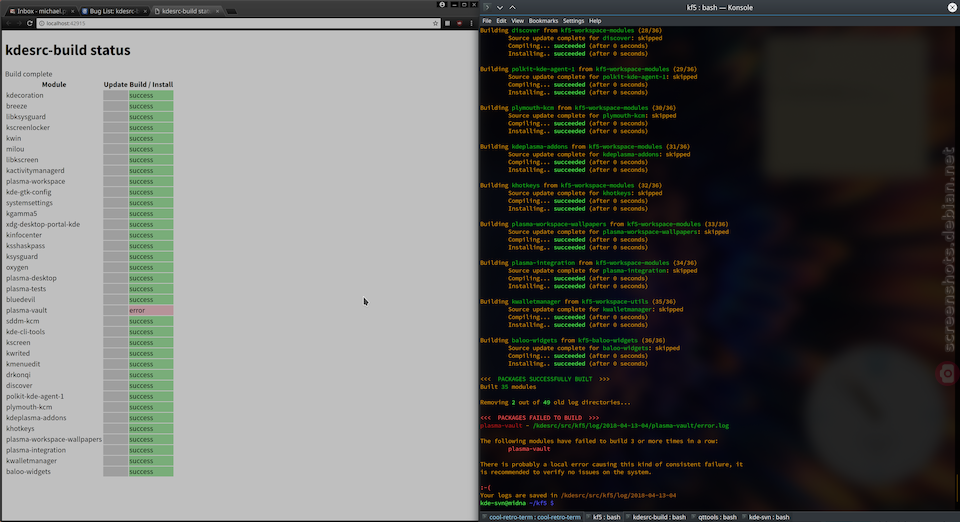Click the success cell for oxygen
Image resolution: width=960 pixels, height=522 pixels.
(x=151, y=267)
